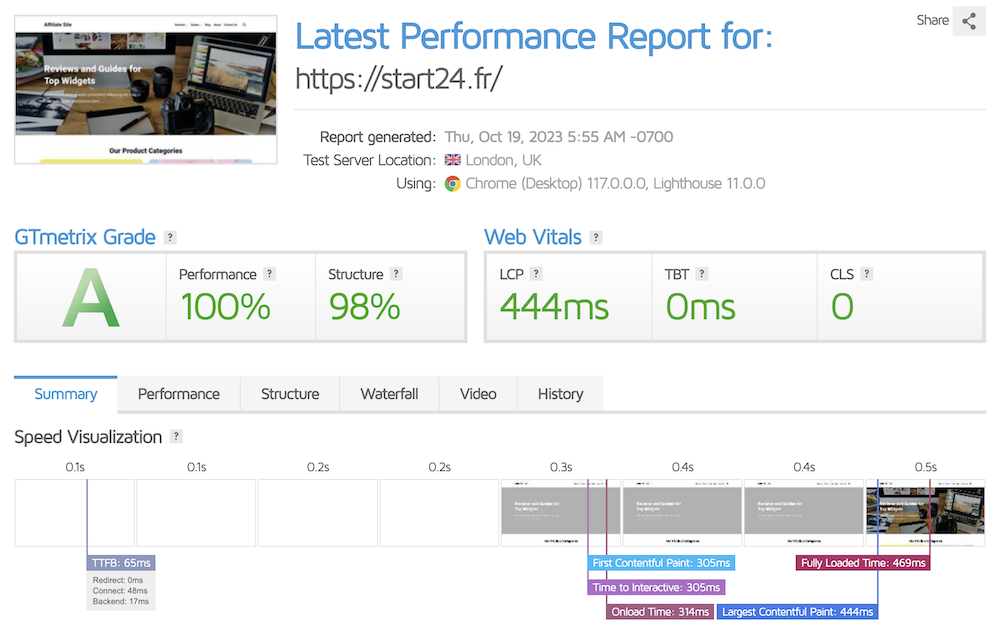Image resolution: width=1000 pixels, height=629 pixels.
Task: Click the LCP help icon
Action: coord(536,274)
